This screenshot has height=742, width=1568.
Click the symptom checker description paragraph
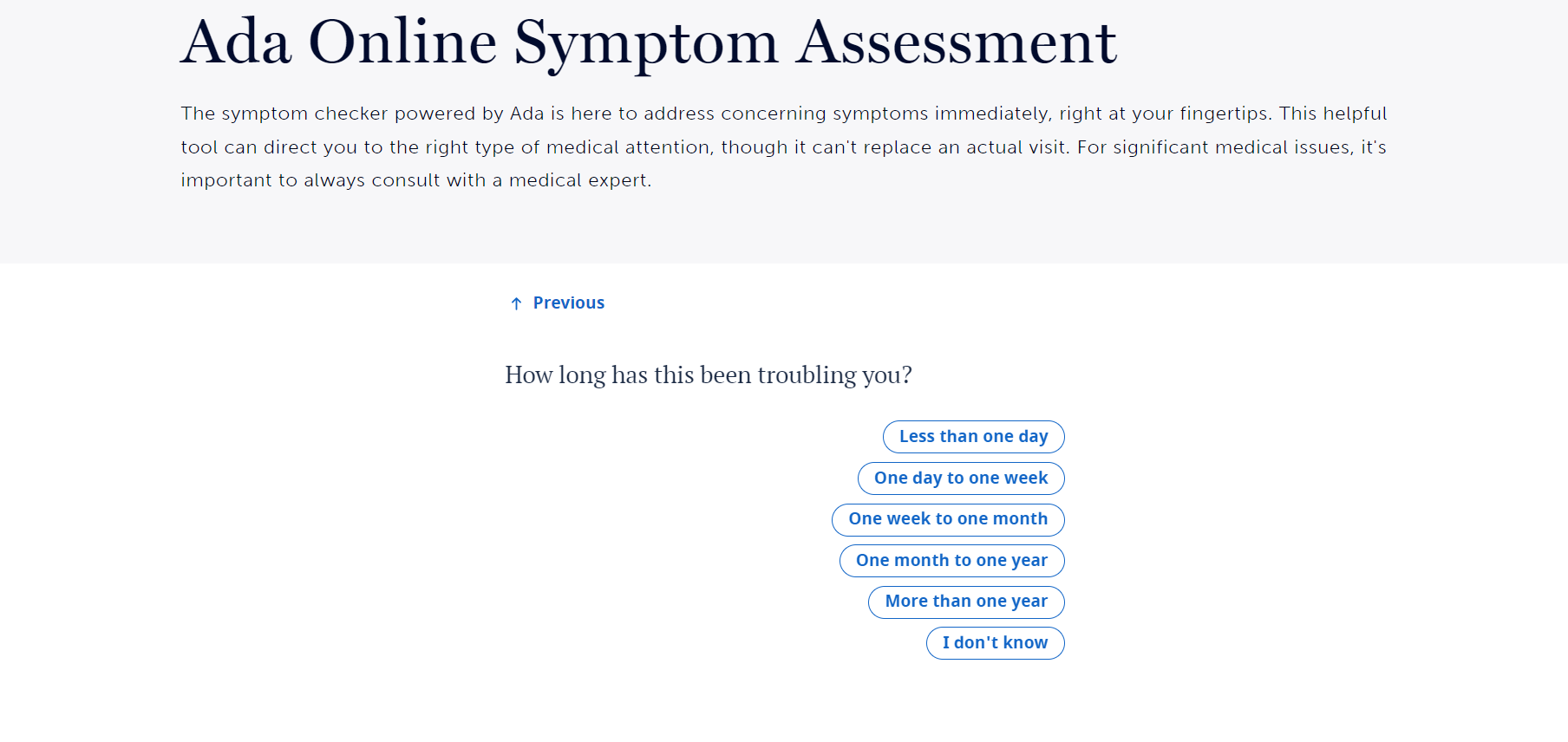(782, 146)
